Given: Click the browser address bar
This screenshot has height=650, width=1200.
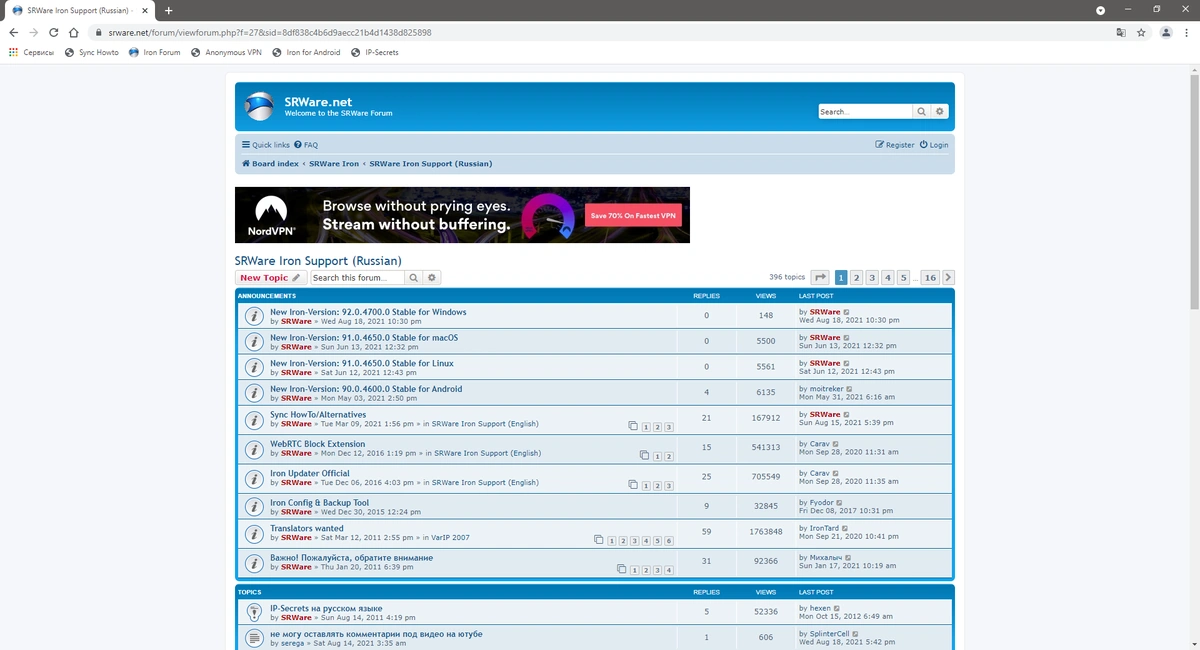Looking at the screenshot, I should (600, 32).
